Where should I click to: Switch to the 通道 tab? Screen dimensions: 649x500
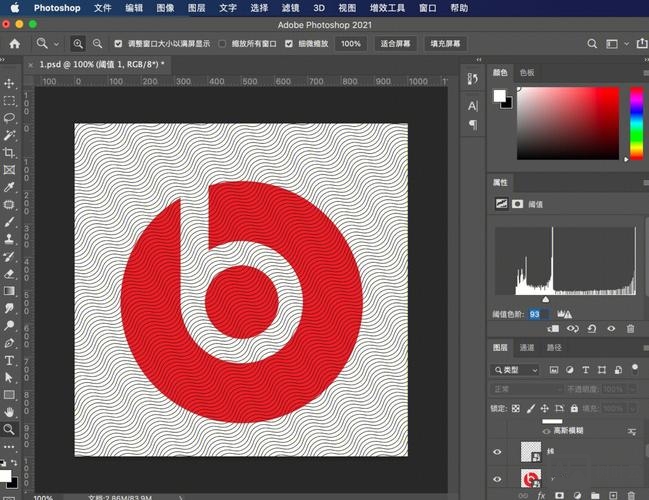coord(526,348)
